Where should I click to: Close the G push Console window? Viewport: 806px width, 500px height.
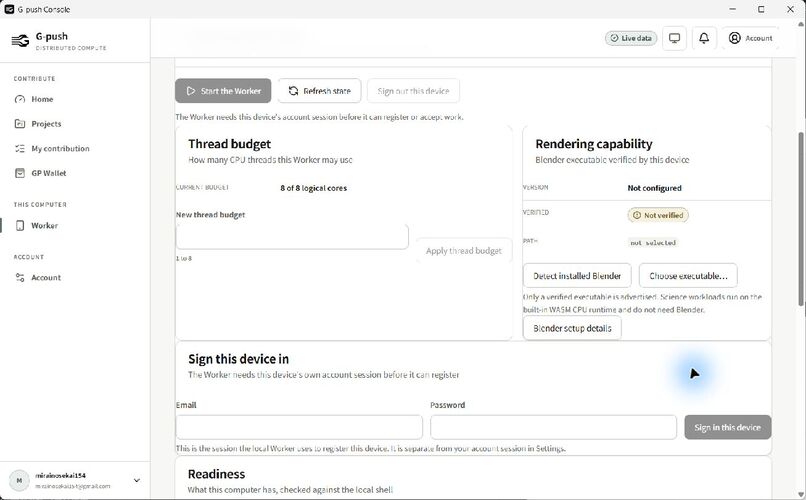[791, 9]
